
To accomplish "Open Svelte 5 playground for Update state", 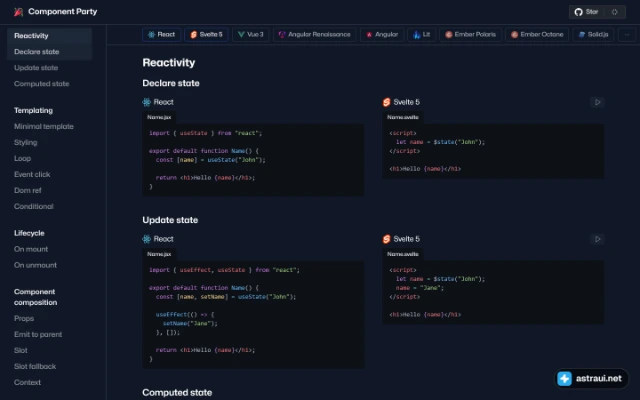I will 597,239.
